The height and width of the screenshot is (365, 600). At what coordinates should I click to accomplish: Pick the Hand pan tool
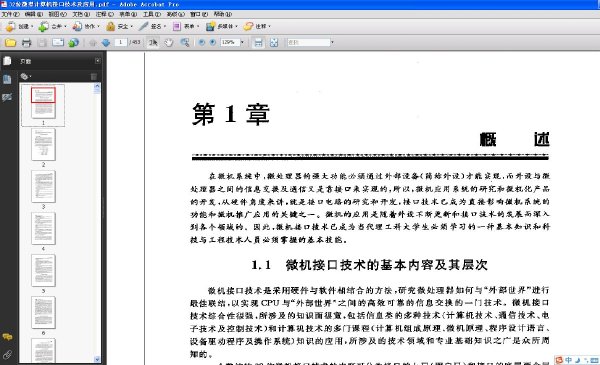[168, 42]
